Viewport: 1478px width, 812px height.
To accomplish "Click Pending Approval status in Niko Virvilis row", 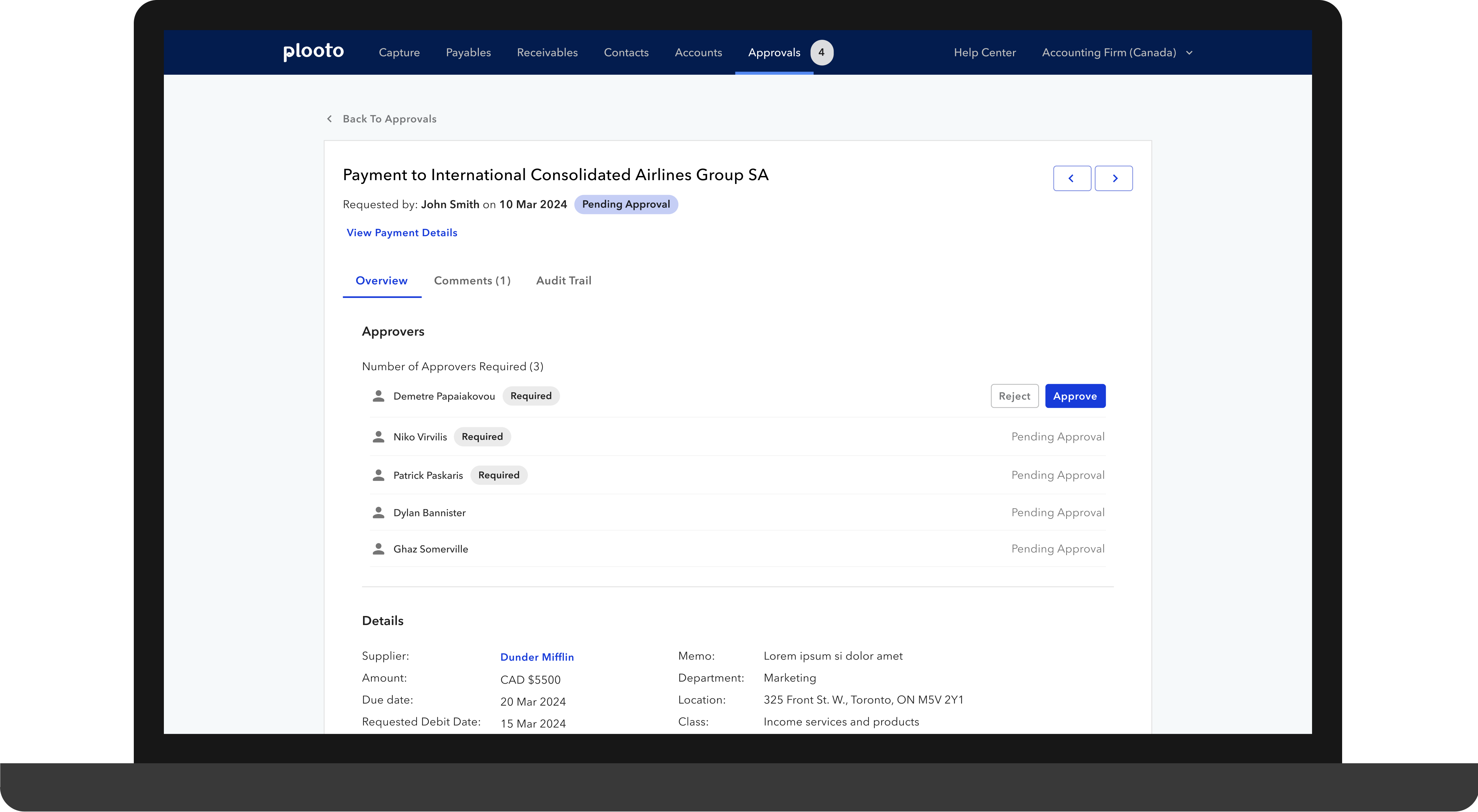I will 1058,437.
